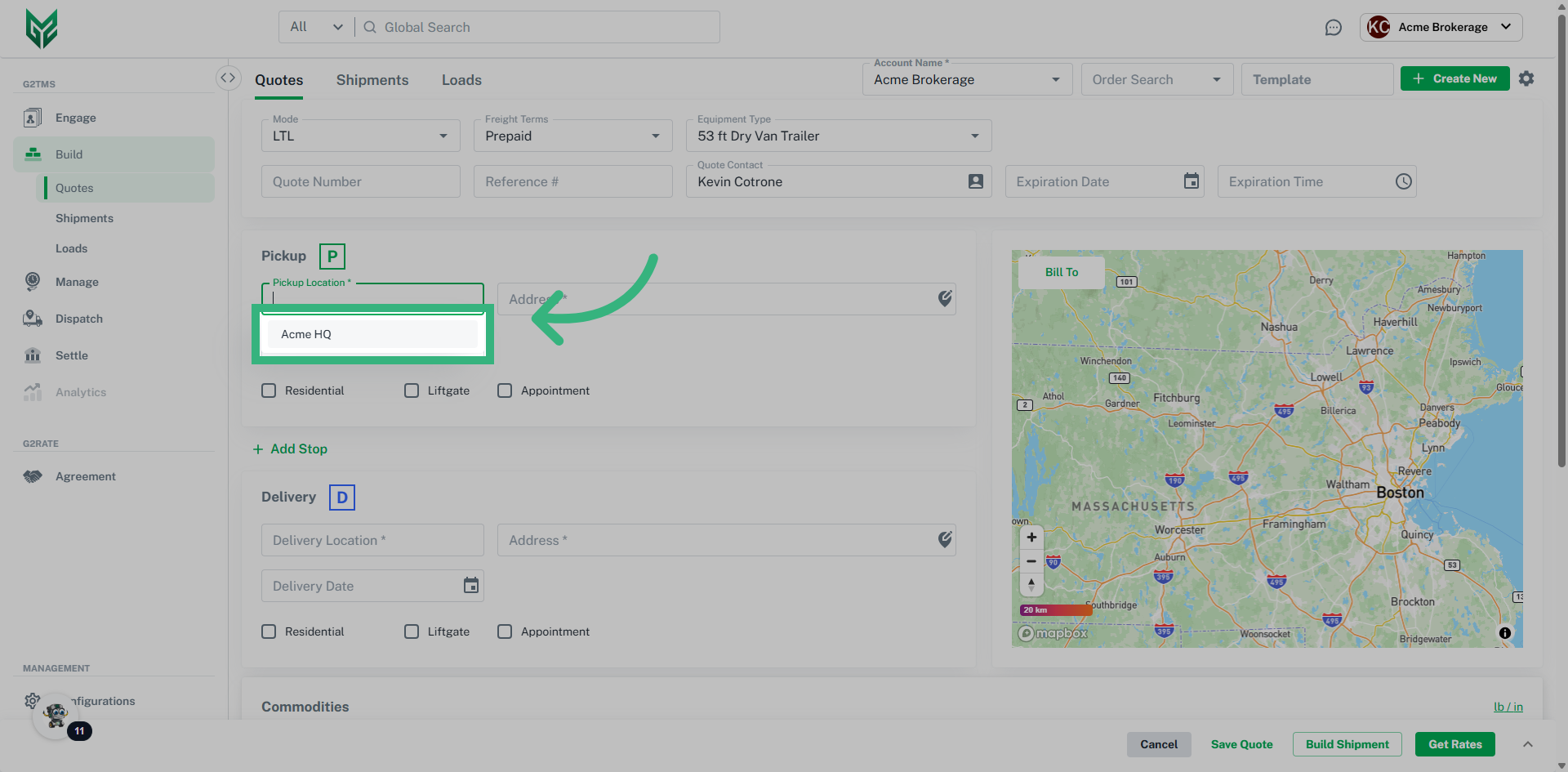Toggle the Delivery Appointment checkbox

point(505,631)
